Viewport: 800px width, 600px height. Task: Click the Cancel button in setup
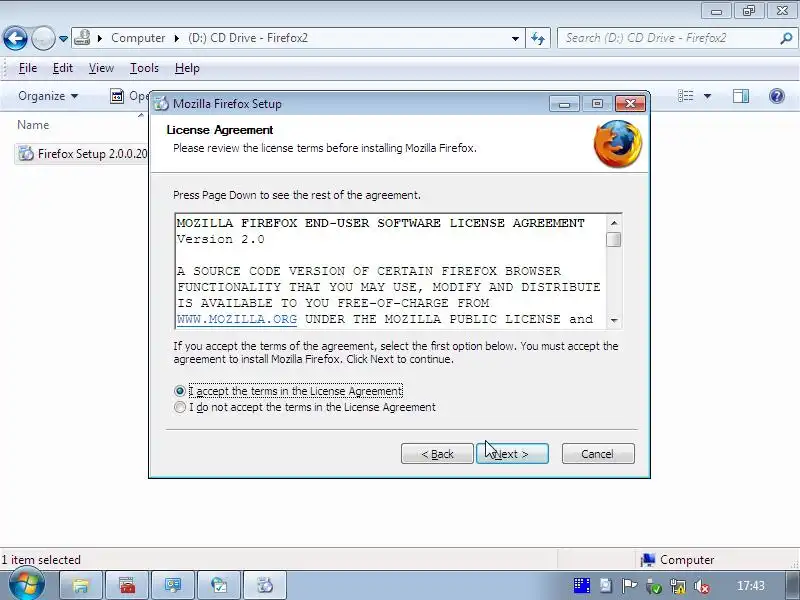598,454
